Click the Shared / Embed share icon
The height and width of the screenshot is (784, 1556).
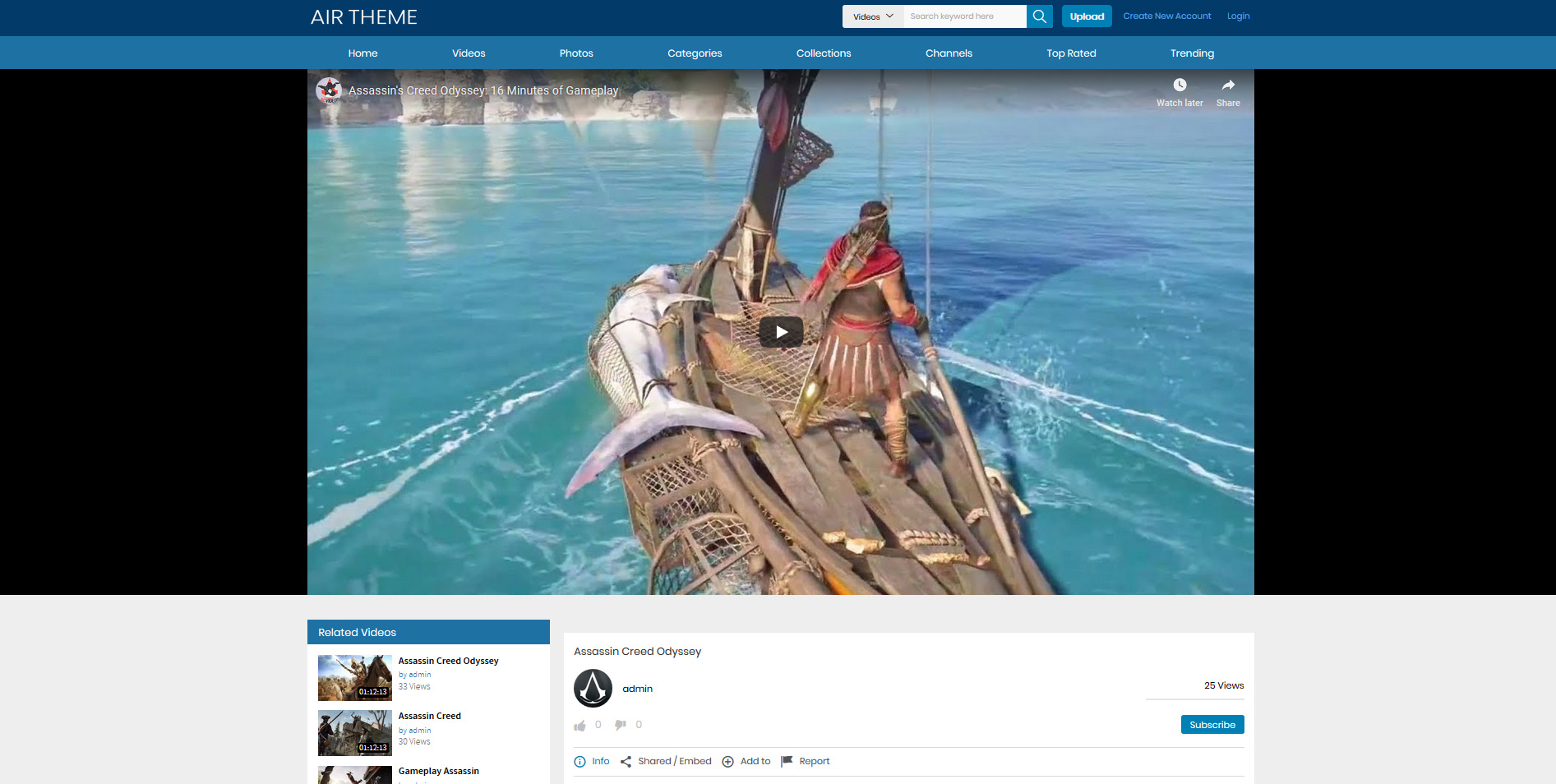626,762
